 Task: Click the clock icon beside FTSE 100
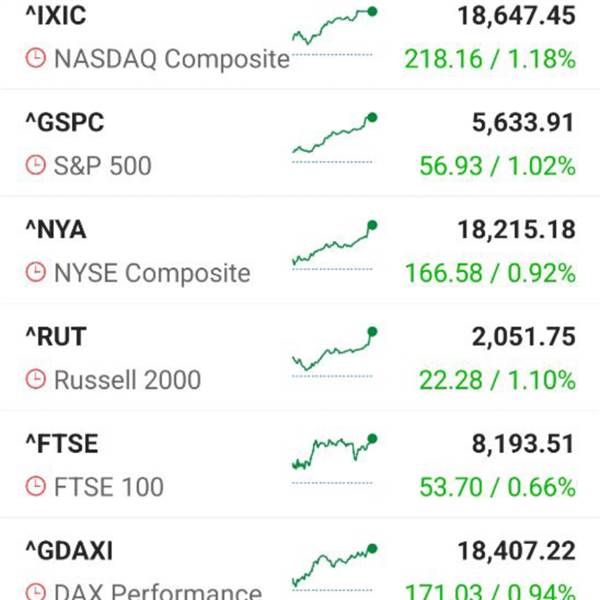coord(36,486)
